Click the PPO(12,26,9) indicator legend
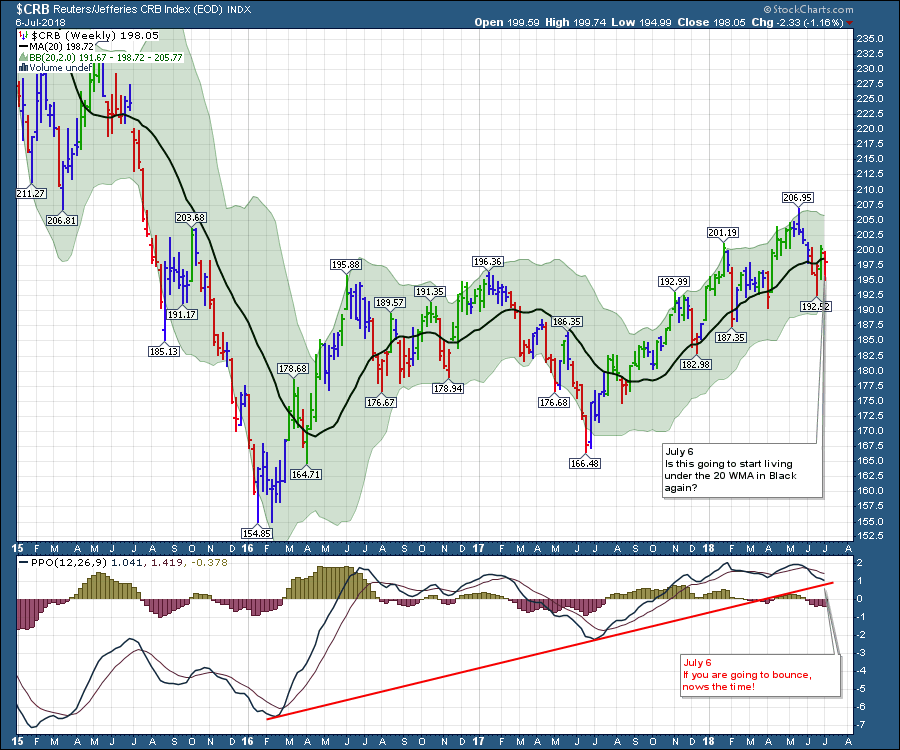 [123, 562]
